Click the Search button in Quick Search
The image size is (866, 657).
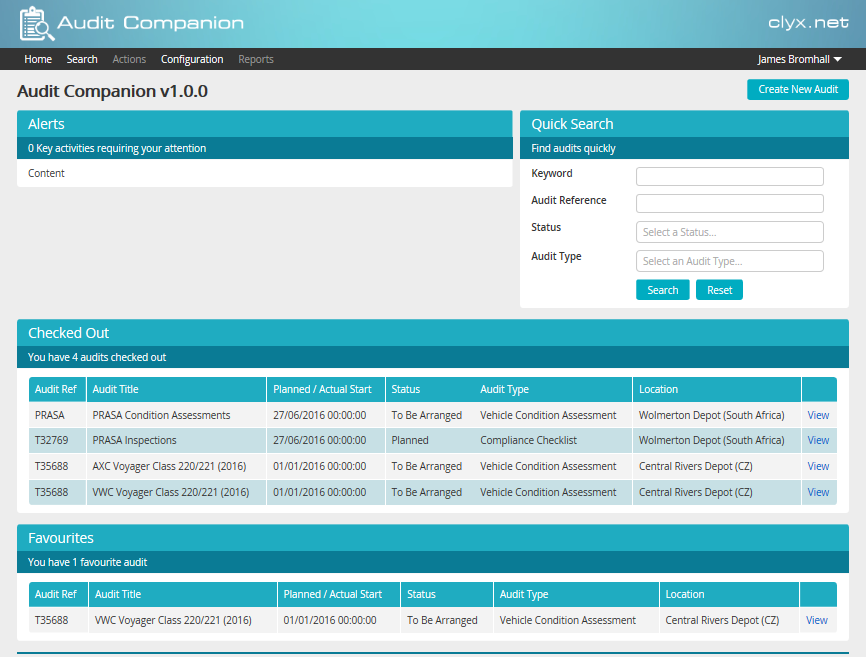(x=663, y=290)
